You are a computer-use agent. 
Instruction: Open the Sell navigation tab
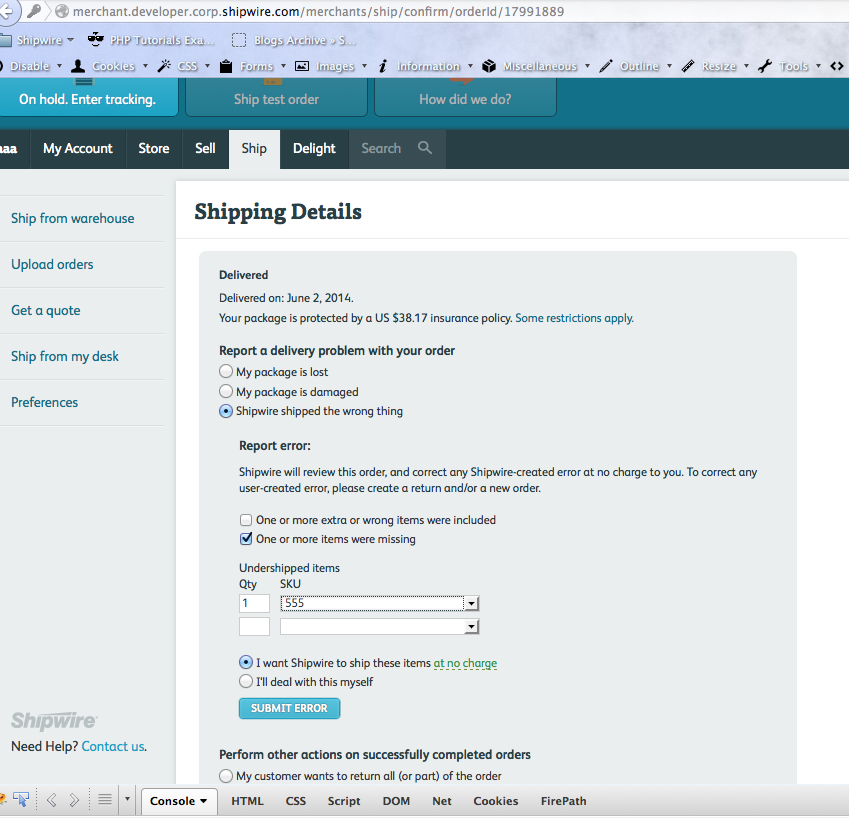[205, 148]
